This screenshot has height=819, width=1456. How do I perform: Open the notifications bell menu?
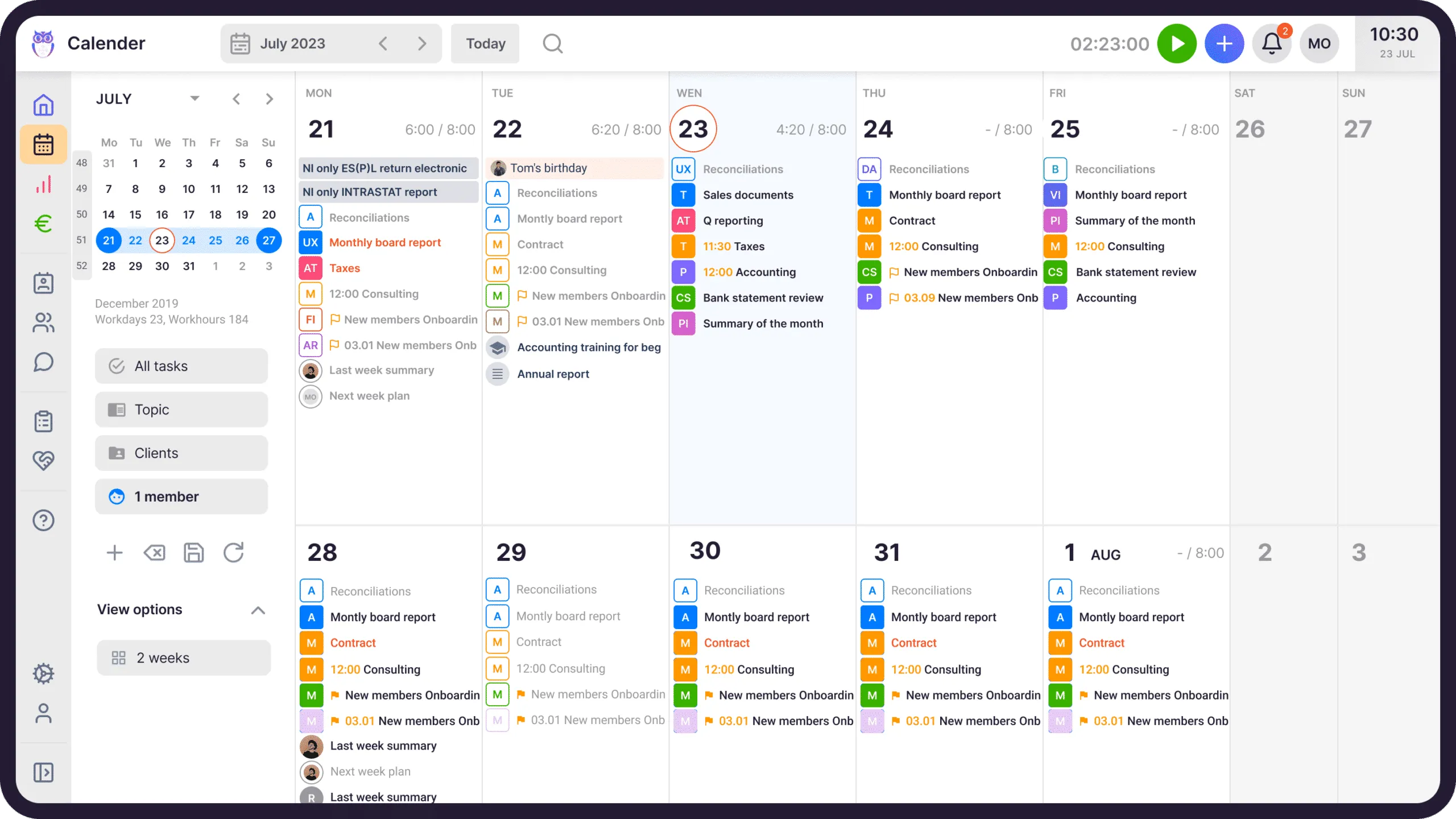[1271, 43]
